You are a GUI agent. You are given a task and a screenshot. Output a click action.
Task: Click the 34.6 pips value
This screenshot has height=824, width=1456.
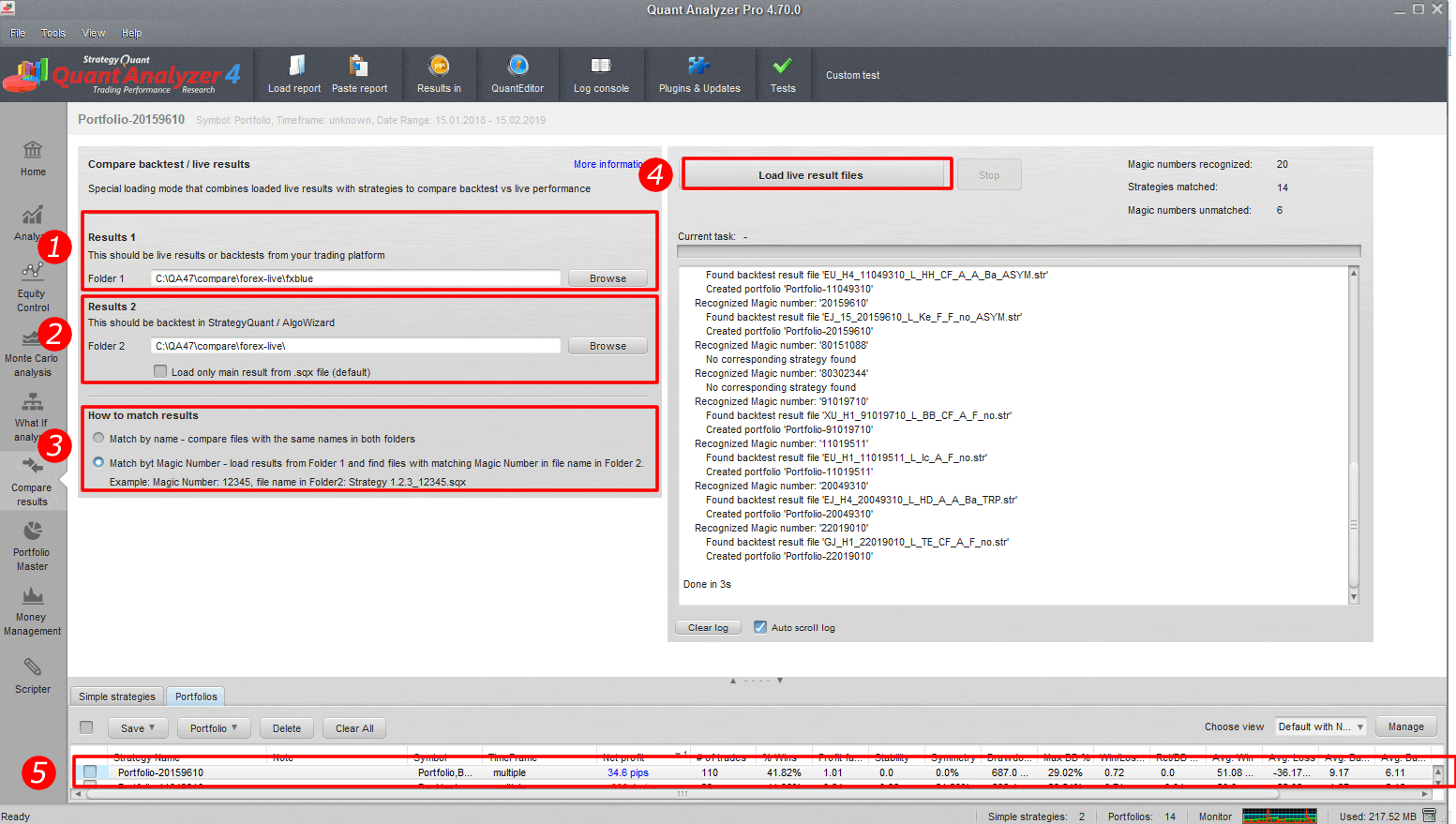tap(628, 772)
